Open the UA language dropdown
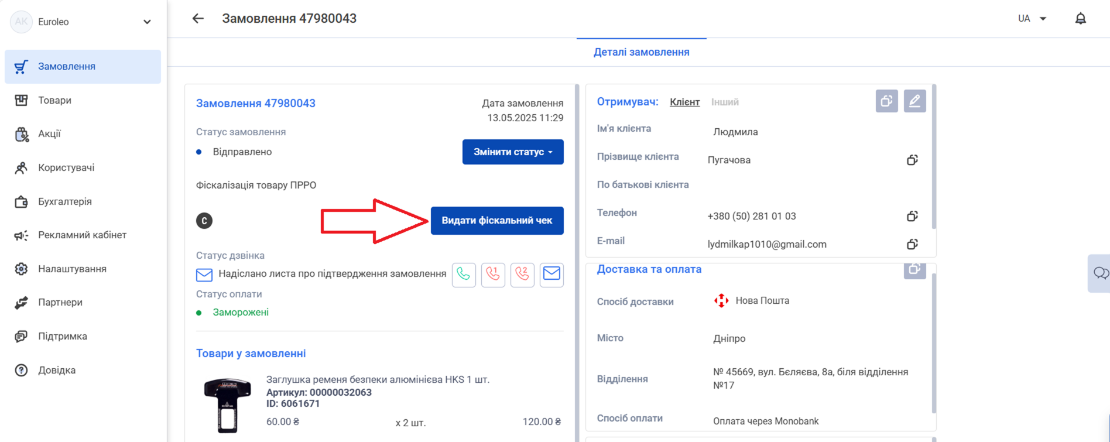This screenshot has height=442, width=1110. click(1032, 18)
